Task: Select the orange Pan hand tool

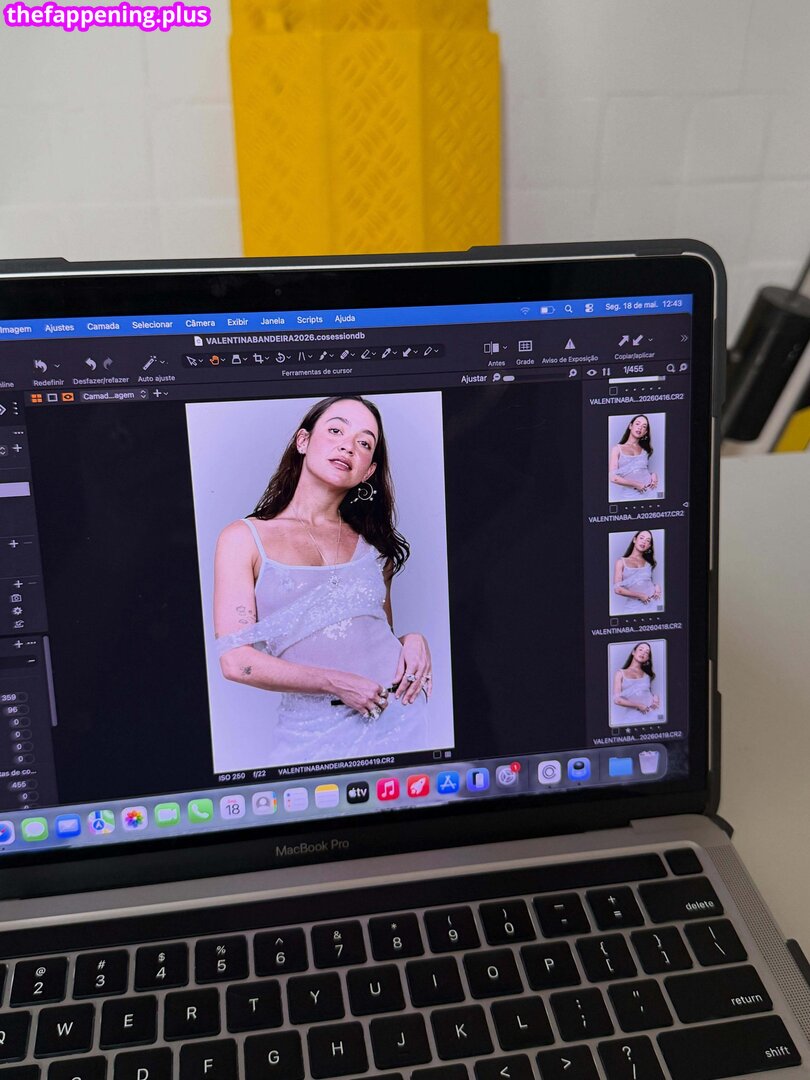Action: [214, 360]
